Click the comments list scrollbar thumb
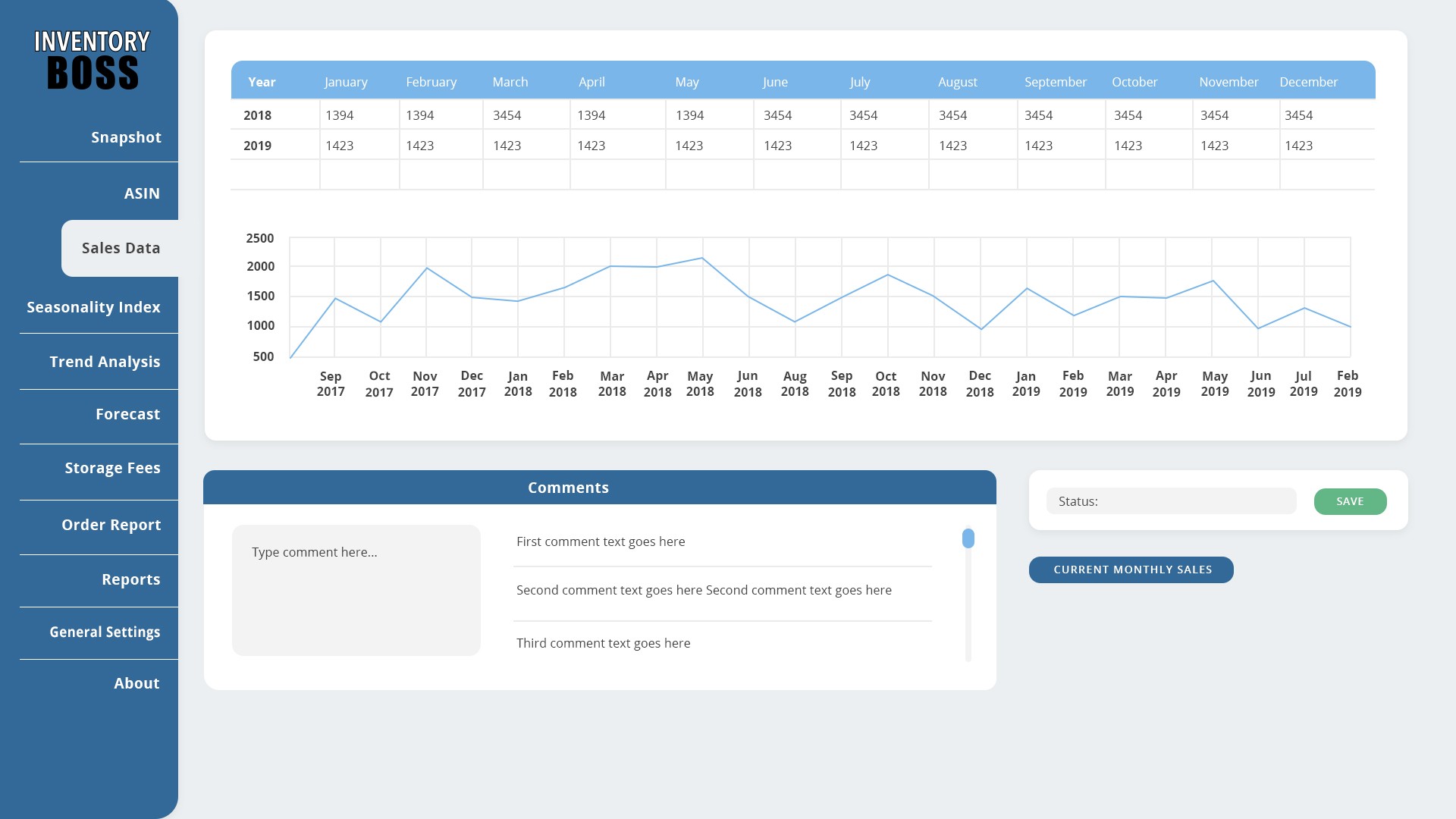 968,538
